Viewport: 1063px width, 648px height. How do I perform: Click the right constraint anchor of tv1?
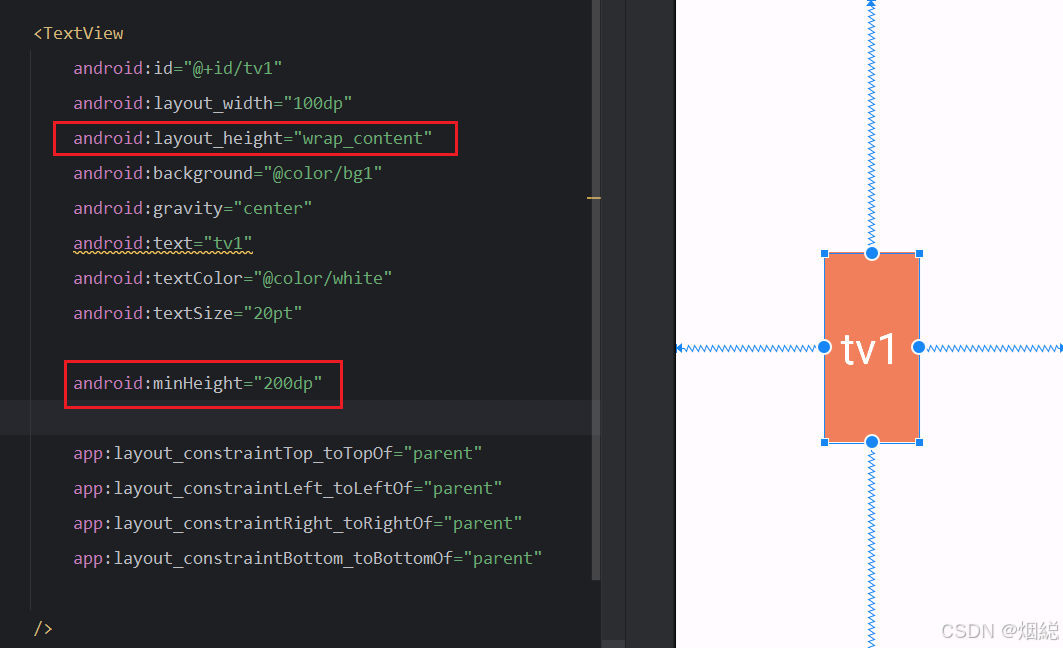918,347
